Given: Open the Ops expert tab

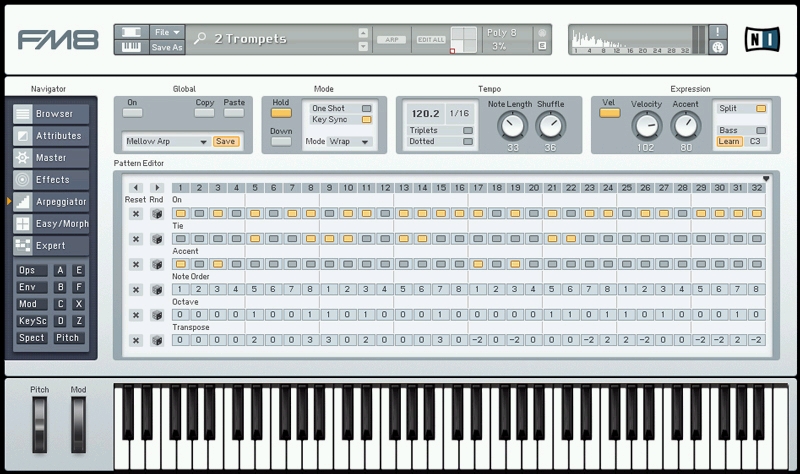Looking at the screenshot, I should (31, 270).
